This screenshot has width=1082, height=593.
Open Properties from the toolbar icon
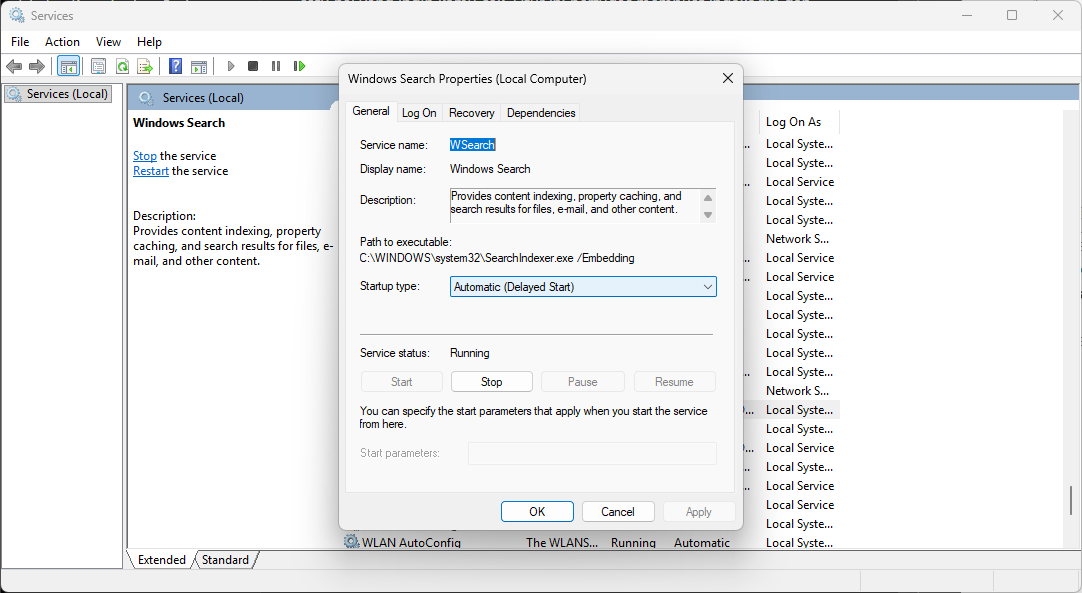(x=99, y=66)
